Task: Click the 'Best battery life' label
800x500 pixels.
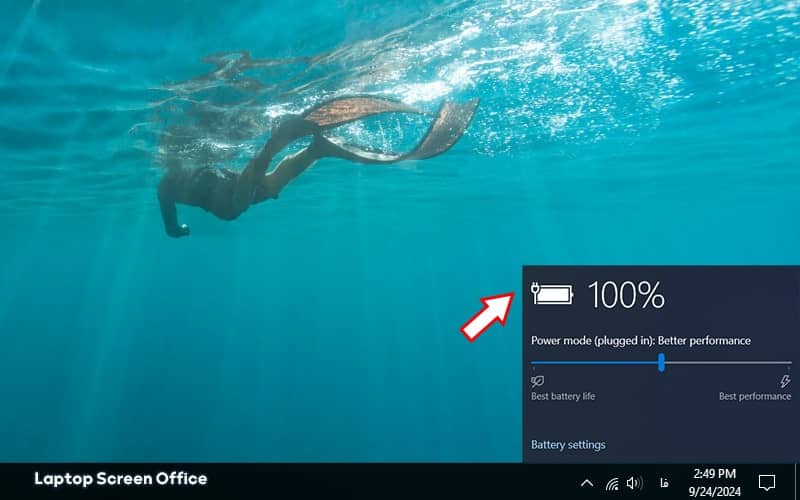Action: tap(563, 396)
